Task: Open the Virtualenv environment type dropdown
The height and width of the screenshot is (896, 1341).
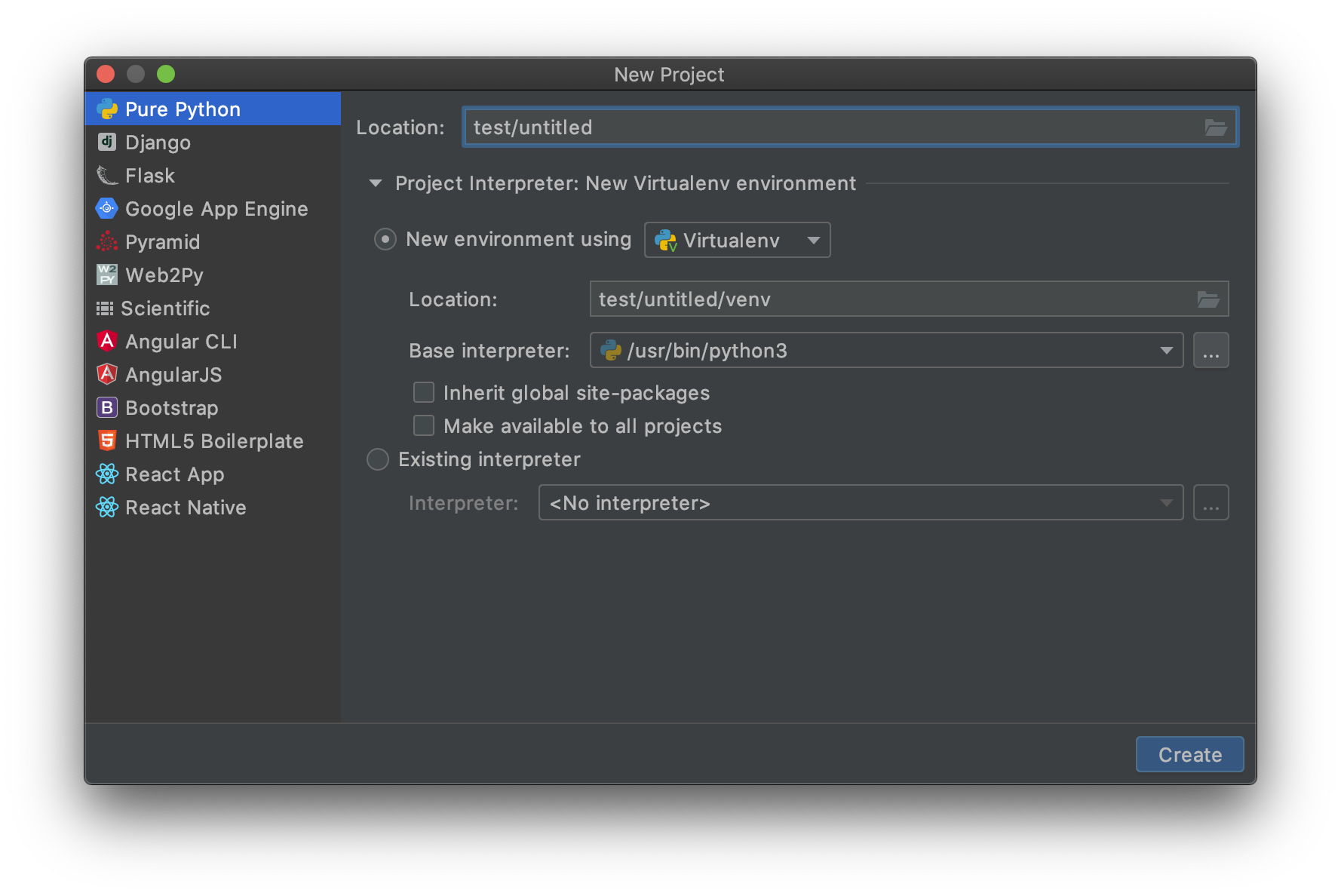Action: (x=738, y=240)
